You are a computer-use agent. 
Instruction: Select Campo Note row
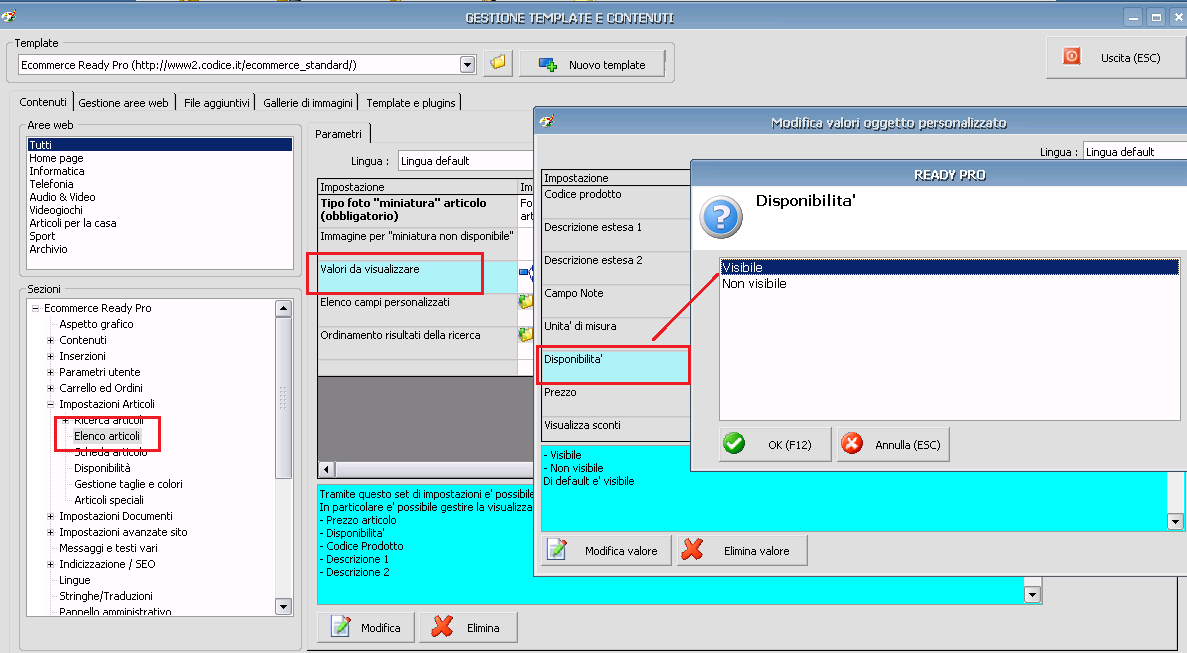click(616, 301)
